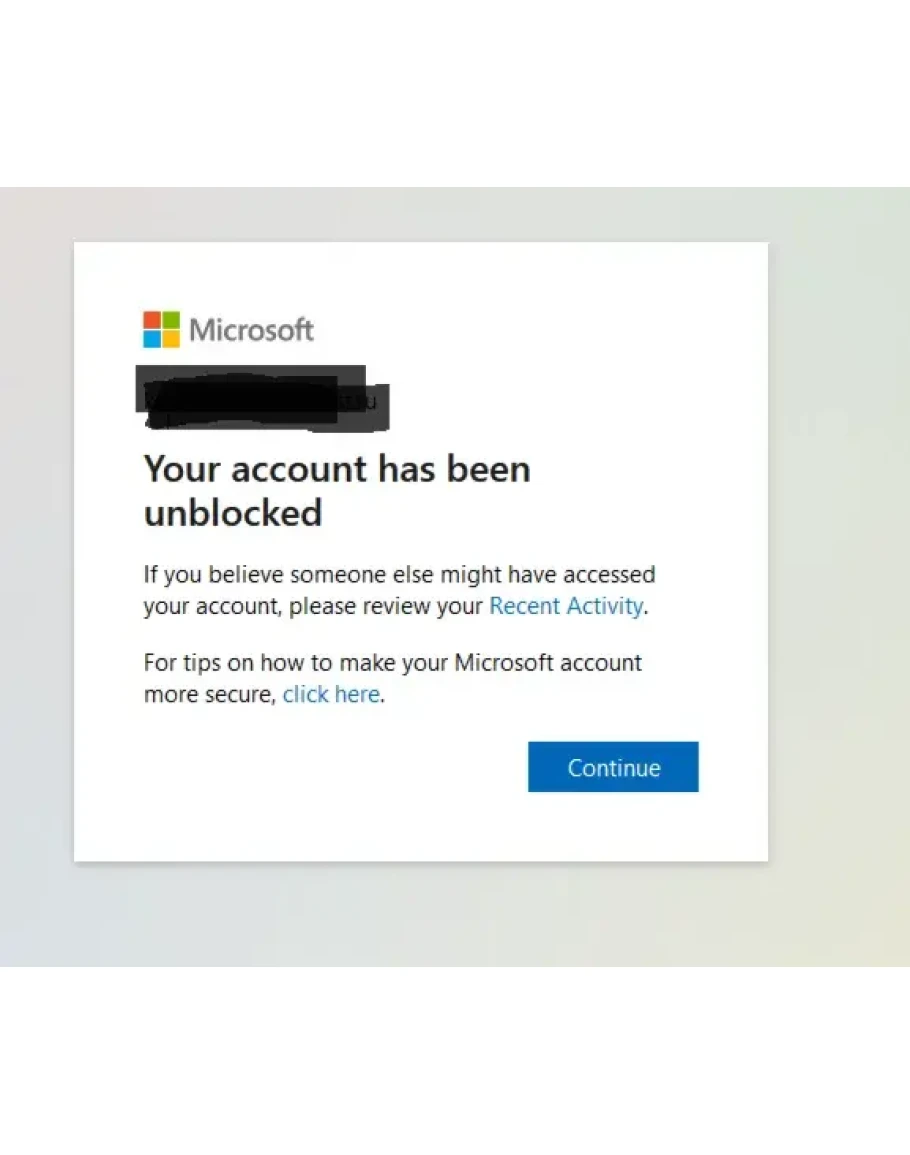Select the blacked-out email address

pyautogui.click(x=262, y=400)
